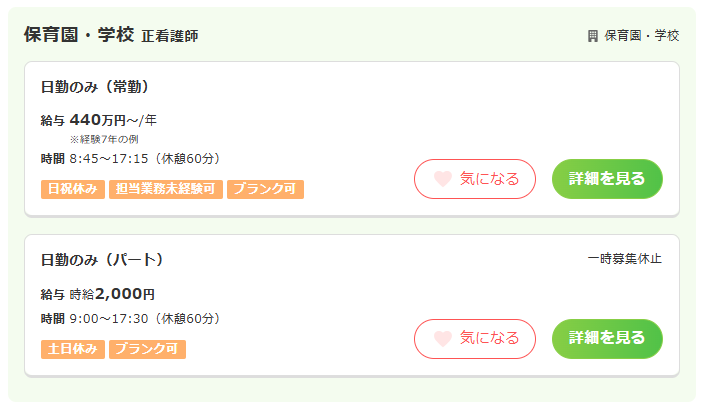Click the 保育園・学校 正看護師 heading
Image resolution: width=705 pixels, height=412 pixels.
[x=111, y=35]
